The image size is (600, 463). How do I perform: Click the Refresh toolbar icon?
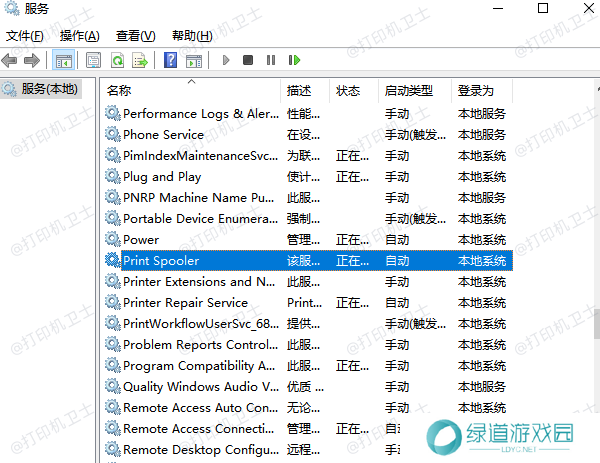click(117, 60)
